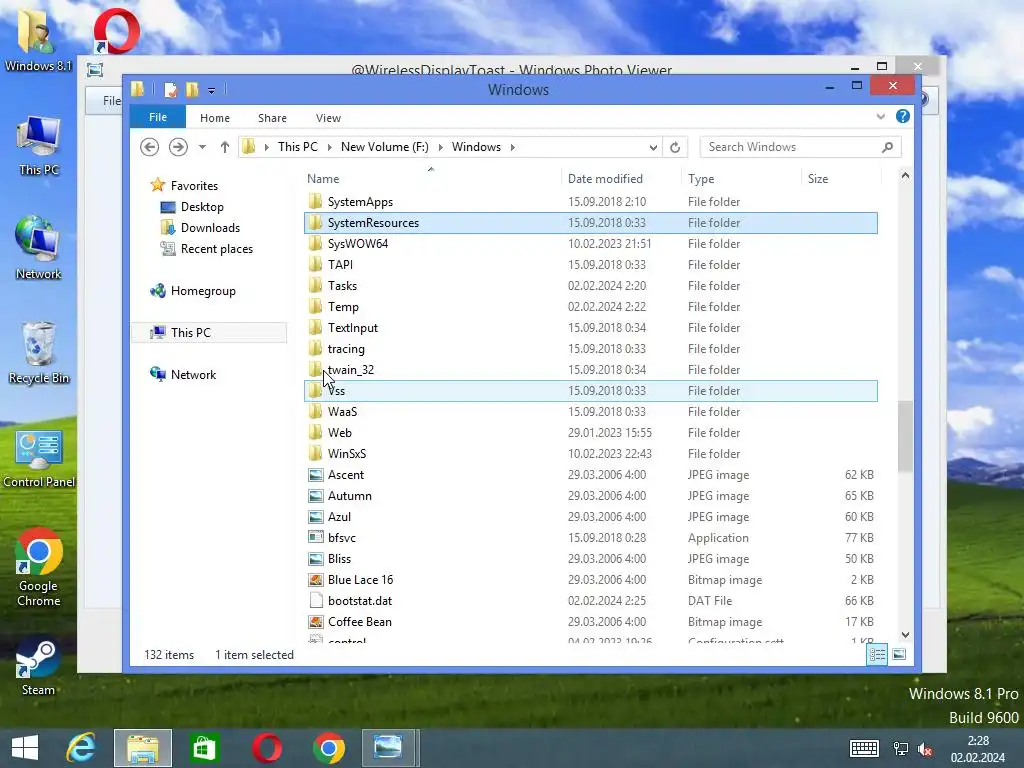This screenshot has height=768, width=1024.
Task: Launch Steam from the desktop
Action: 38,667
